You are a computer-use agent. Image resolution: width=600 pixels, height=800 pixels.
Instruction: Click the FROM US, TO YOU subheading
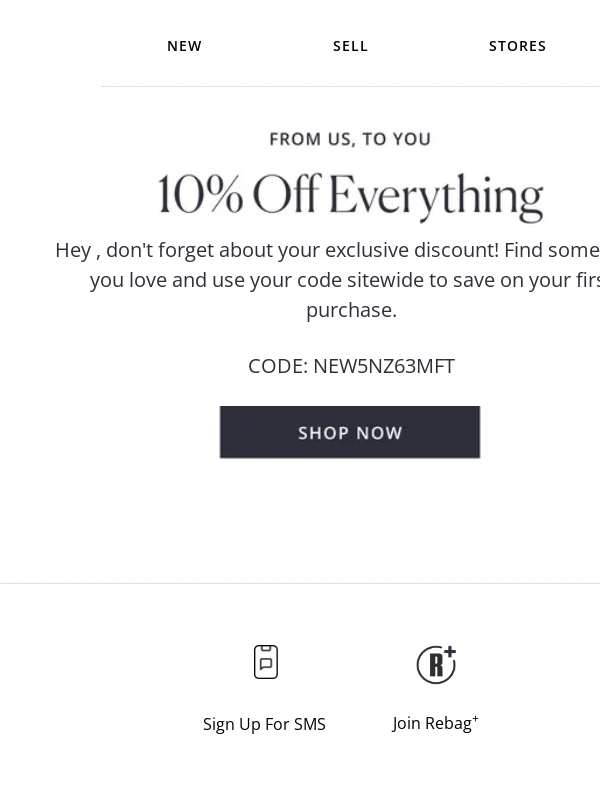351,139
